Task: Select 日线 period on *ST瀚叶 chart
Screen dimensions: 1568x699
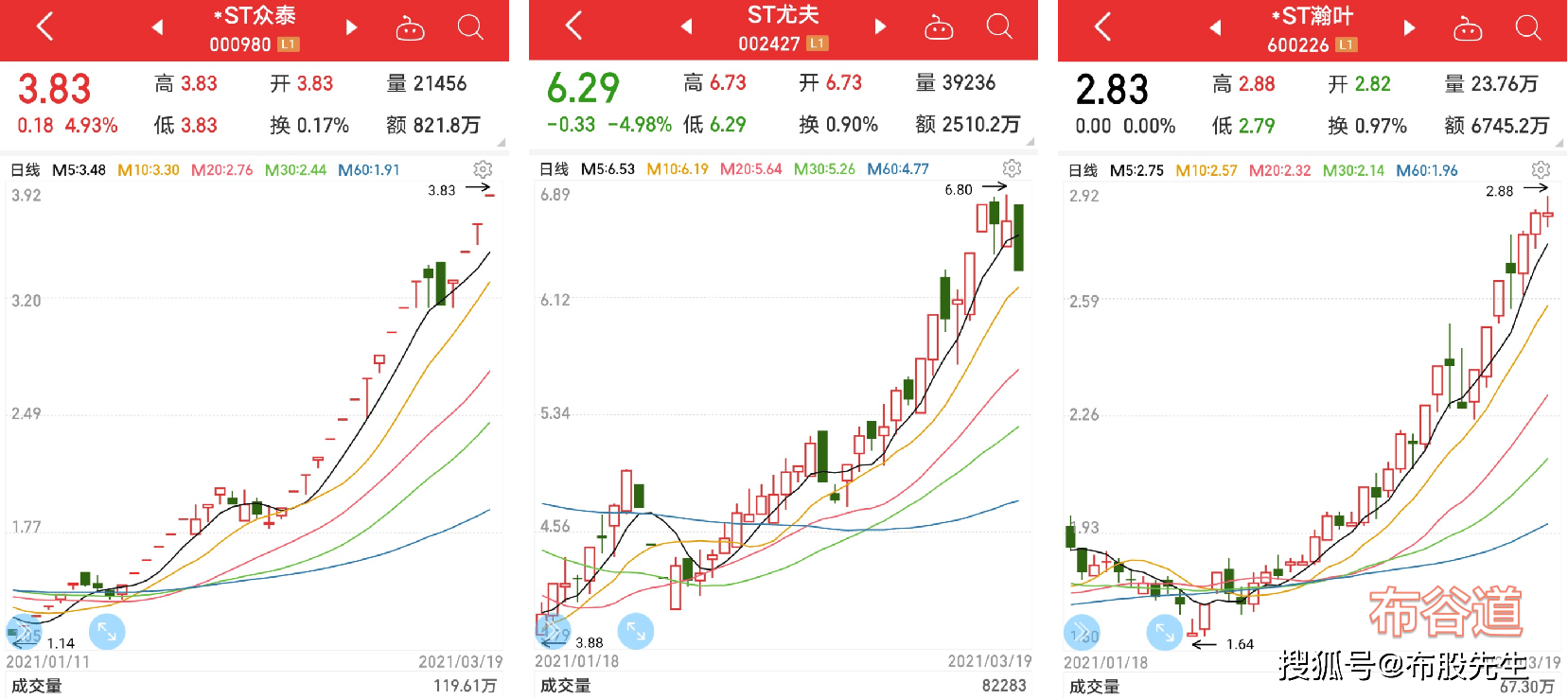Action: coord(1084,170)
